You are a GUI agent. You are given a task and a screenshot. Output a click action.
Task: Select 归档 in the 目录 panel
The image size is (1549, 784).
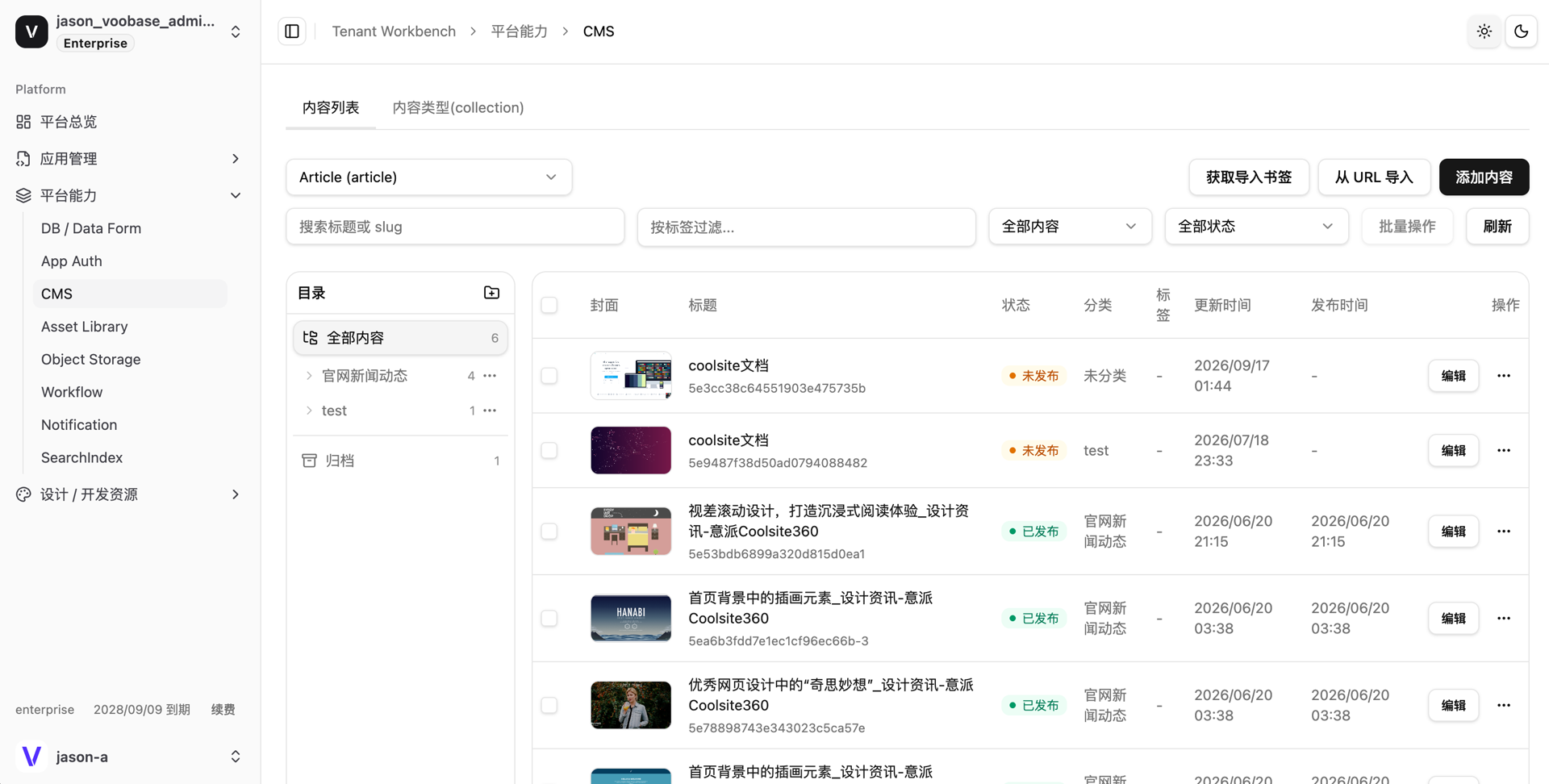click(x=401, y=461)
